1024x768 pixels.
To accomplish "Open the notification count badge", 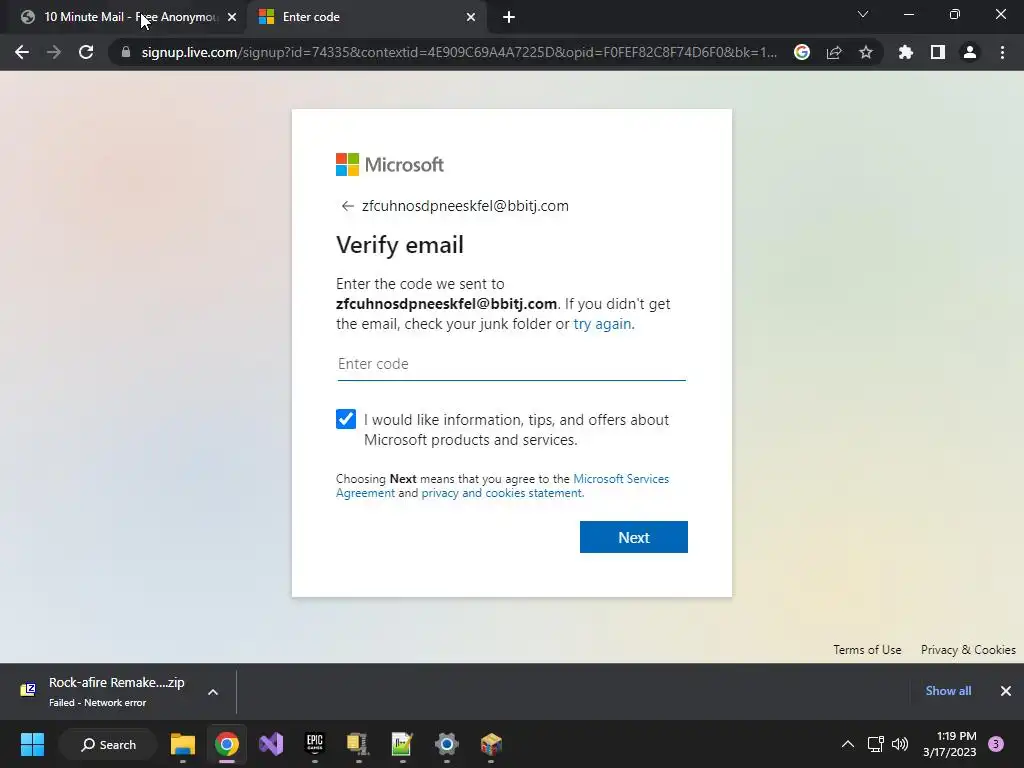I will coord(996,744).
